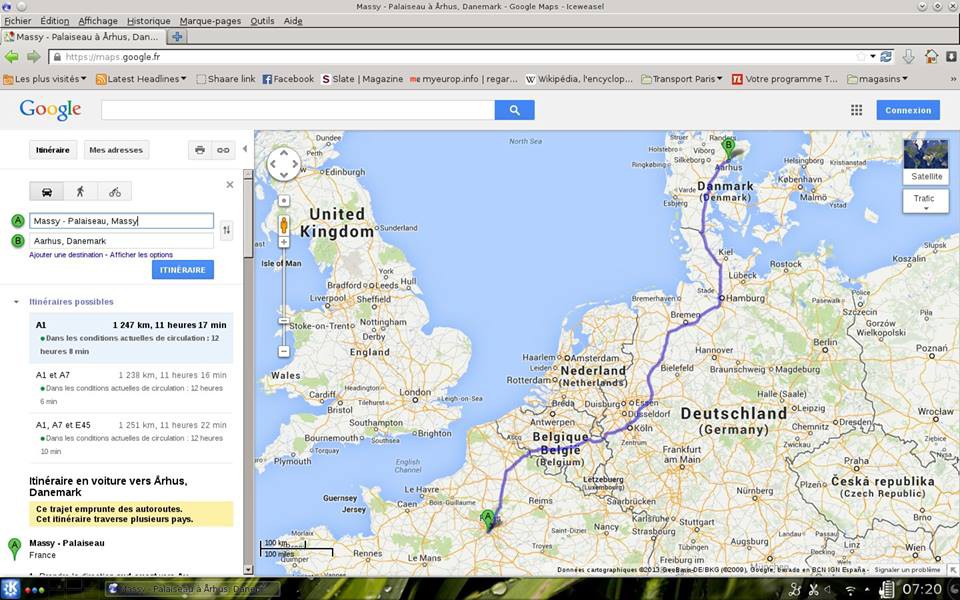Screen dimensions: 960x600
Task: Click the blue Google Maps search magnifier button
Action: tap(514, 110)
